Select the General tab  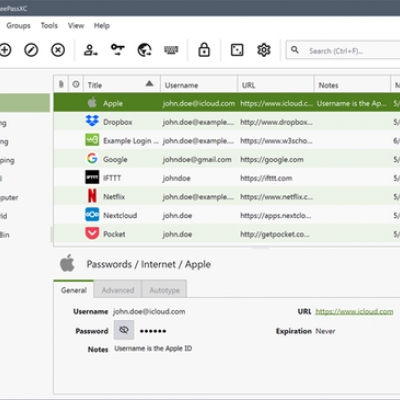point(74,290)
